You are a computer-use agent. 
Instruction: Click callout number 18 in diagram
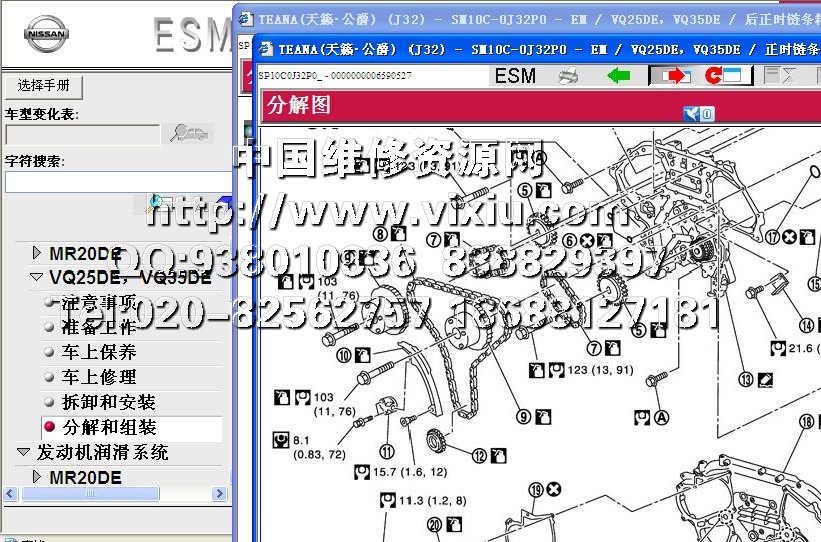(x=807, y=422)
